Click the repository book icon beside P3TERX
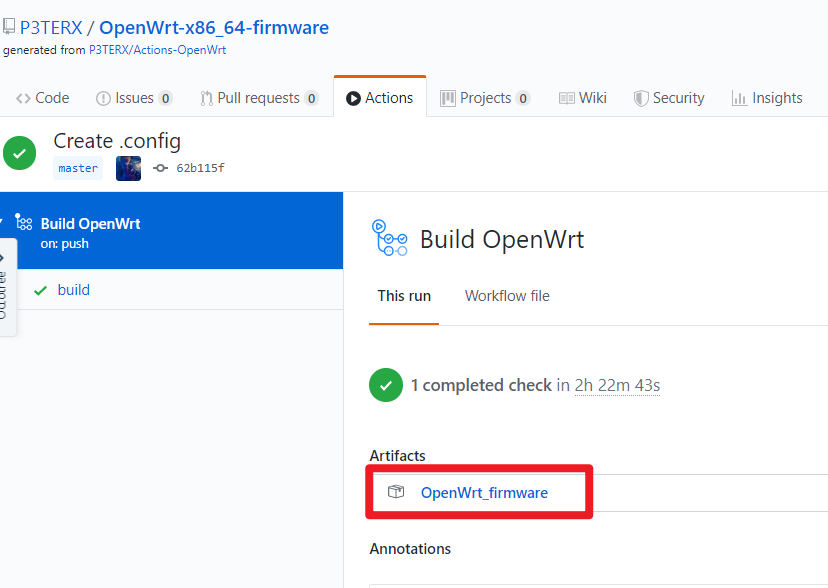The image size is (828, 588). point(8,26)
